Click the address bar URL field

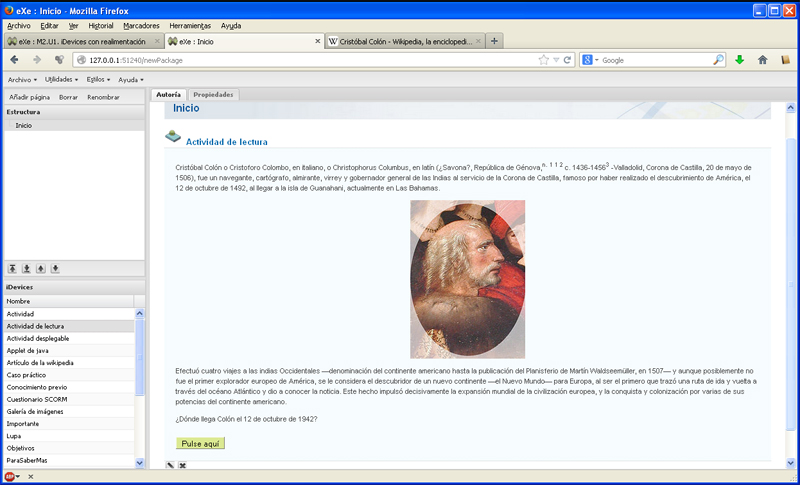coord(311,60)
